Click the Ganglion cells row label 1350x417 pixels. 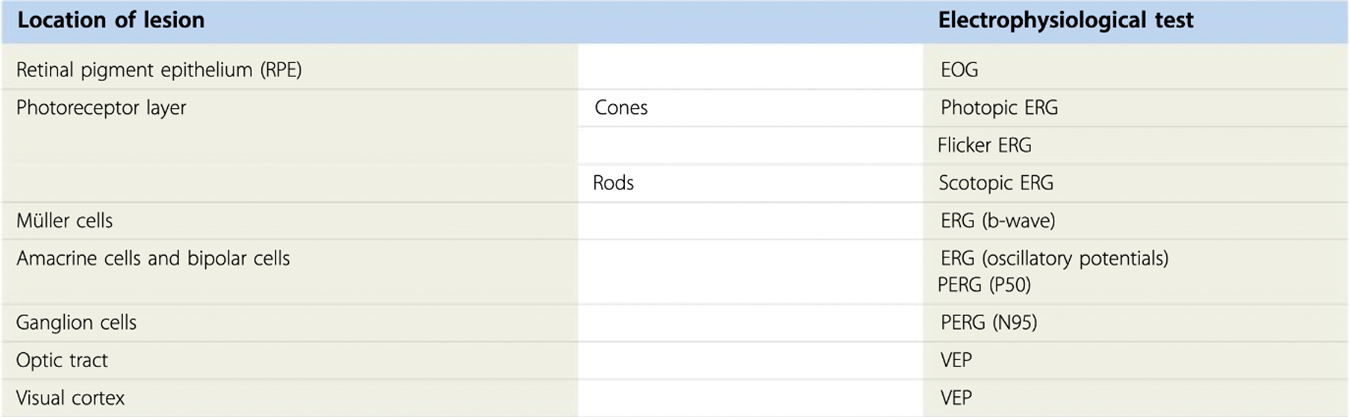(x=77, y=323)
